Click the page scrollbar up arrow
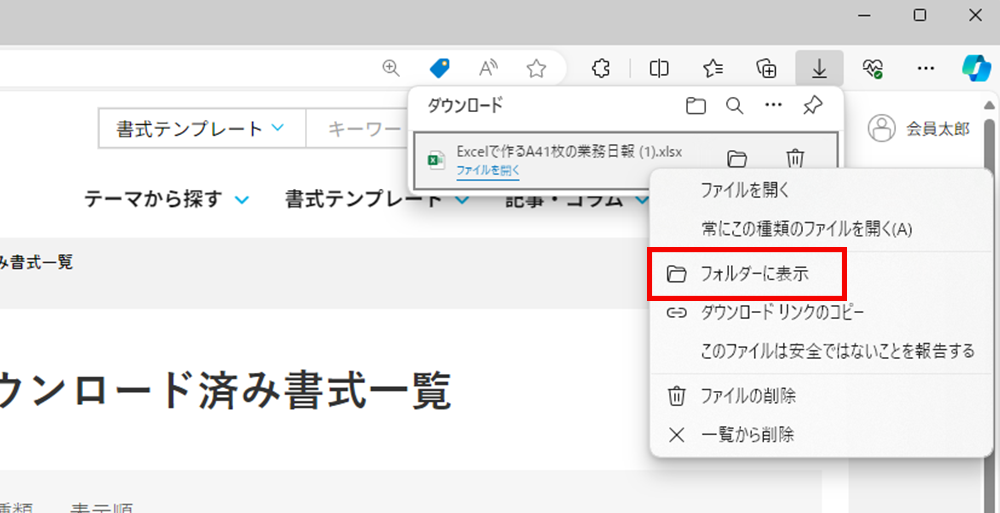1000x513 pixels. [989, 105]
